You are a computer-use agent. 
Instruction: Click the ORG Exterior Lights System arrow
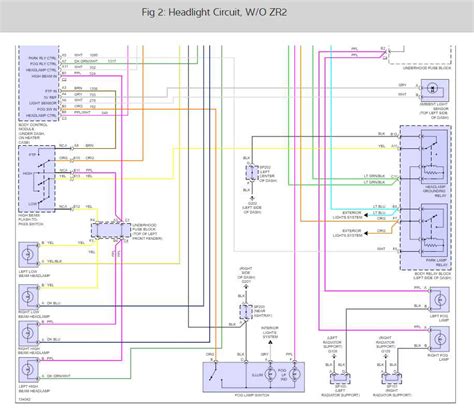[x=366, y=233]
